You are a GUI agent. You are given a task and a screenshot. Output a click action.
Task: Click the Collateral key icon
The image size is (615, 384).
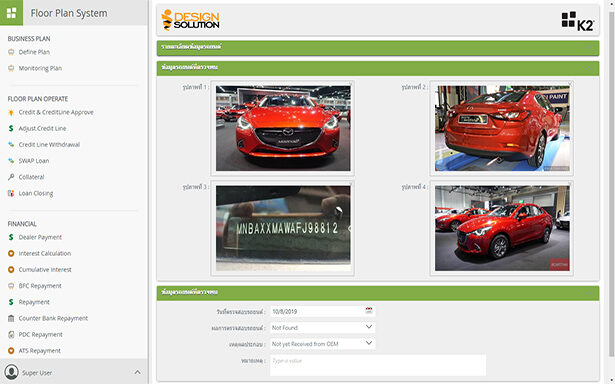(x=11, y=177)
